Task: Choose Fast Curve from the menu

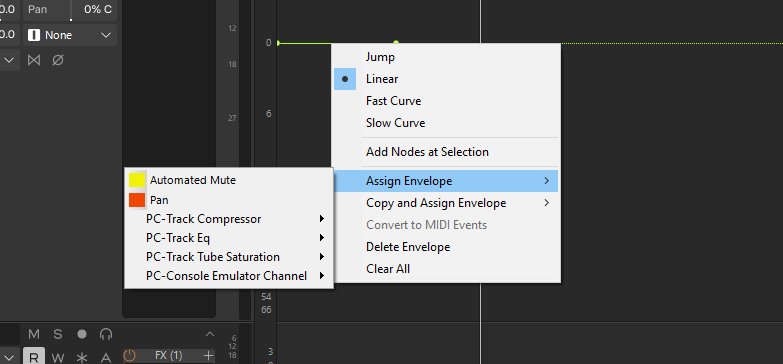Action: click(x=446, y=101)
